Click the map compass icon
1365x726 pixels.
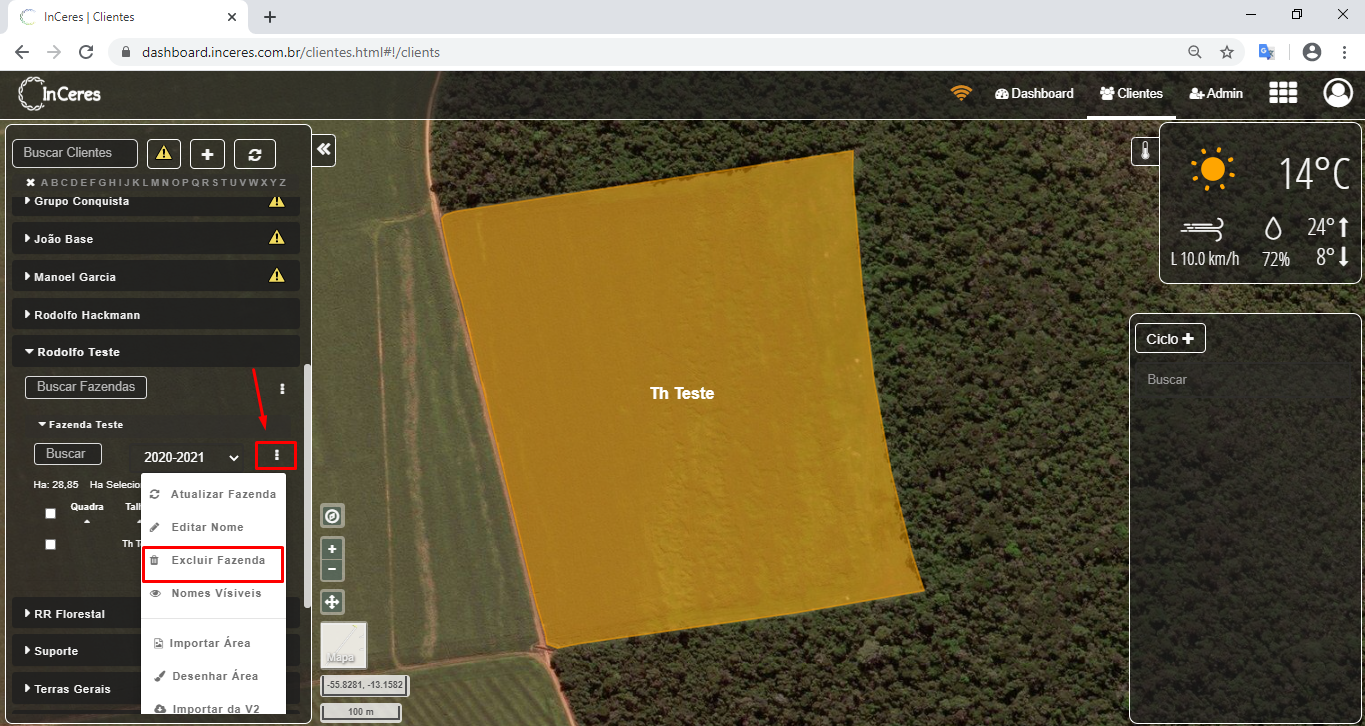pos(332,516)
